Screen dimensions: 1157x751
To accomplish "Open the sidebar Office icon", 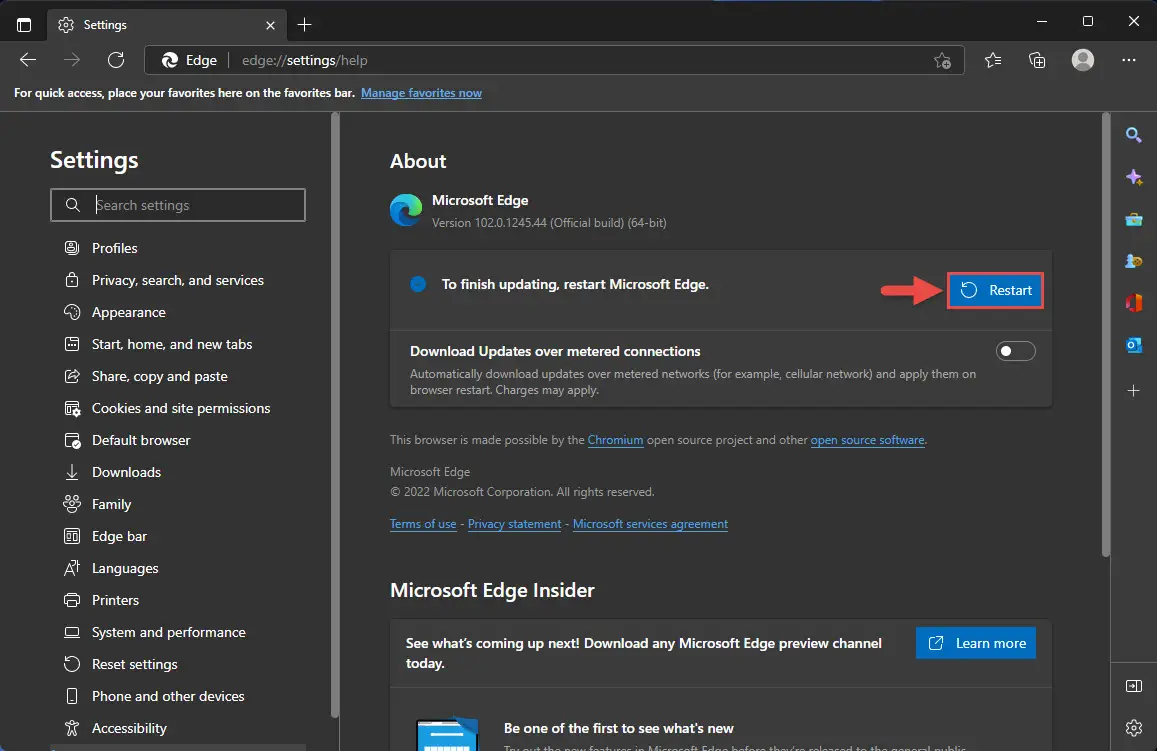I will 1134,302.
